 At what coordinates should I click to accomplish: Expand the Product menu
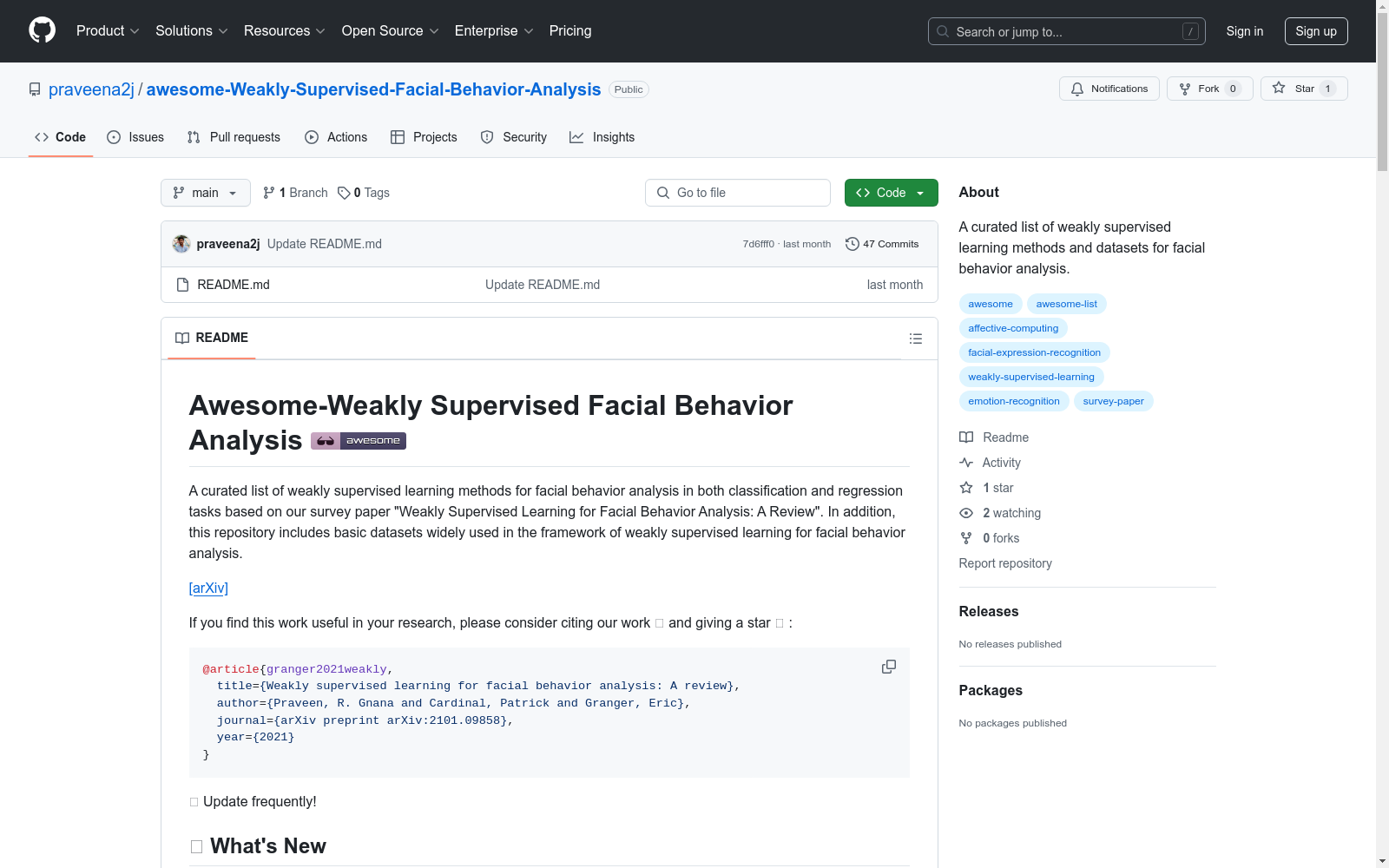[x=108, y=31]
